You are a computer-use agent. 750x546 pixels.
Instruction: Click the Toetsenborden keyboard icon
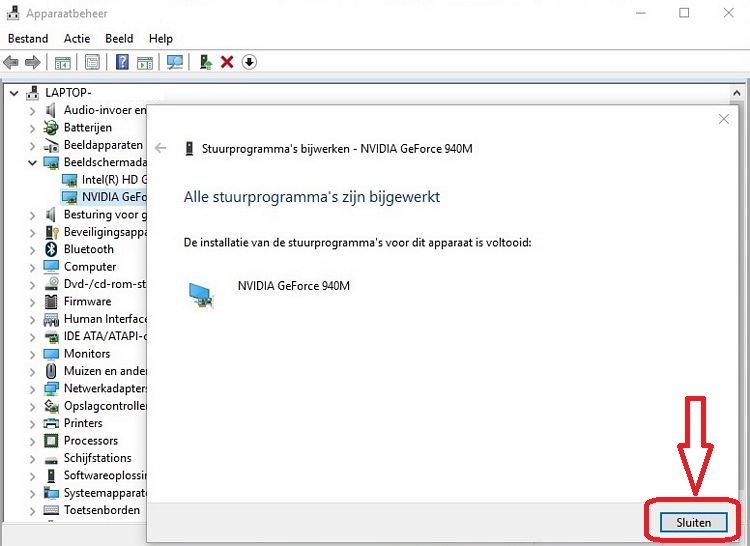[51, 510]
